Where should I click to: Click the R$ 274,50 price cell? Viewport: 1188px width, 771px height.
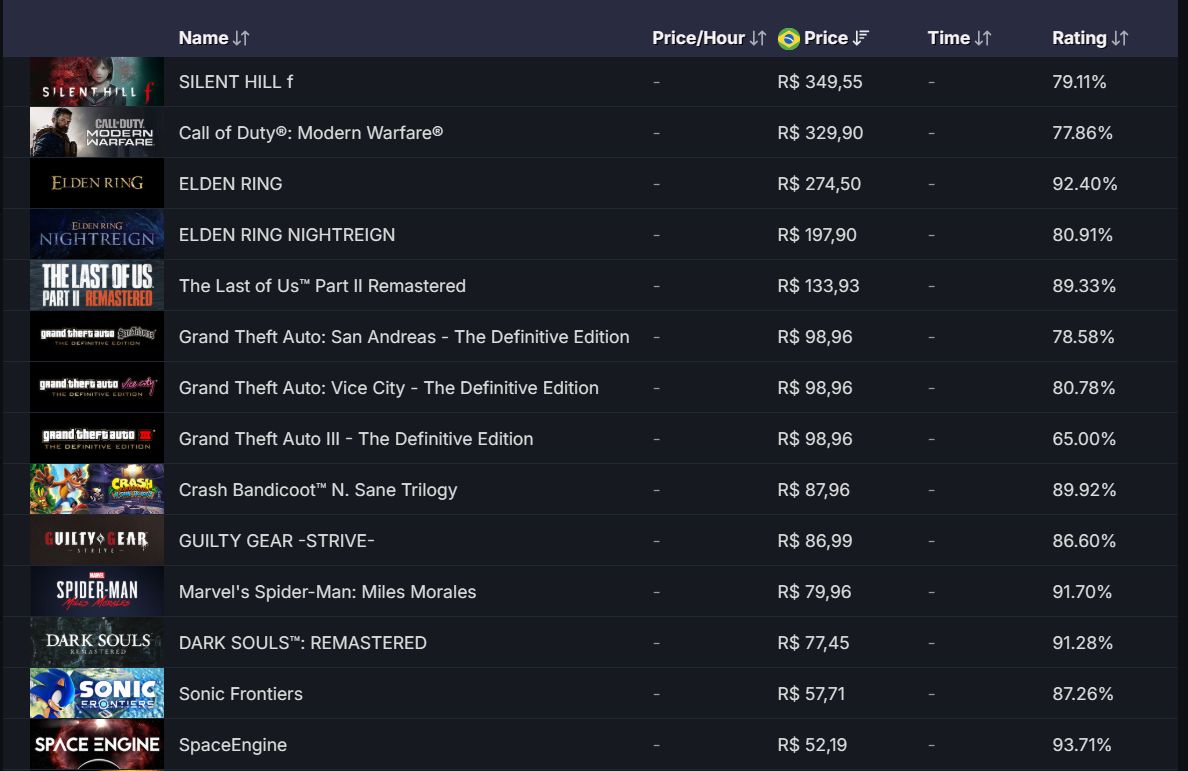819,183
